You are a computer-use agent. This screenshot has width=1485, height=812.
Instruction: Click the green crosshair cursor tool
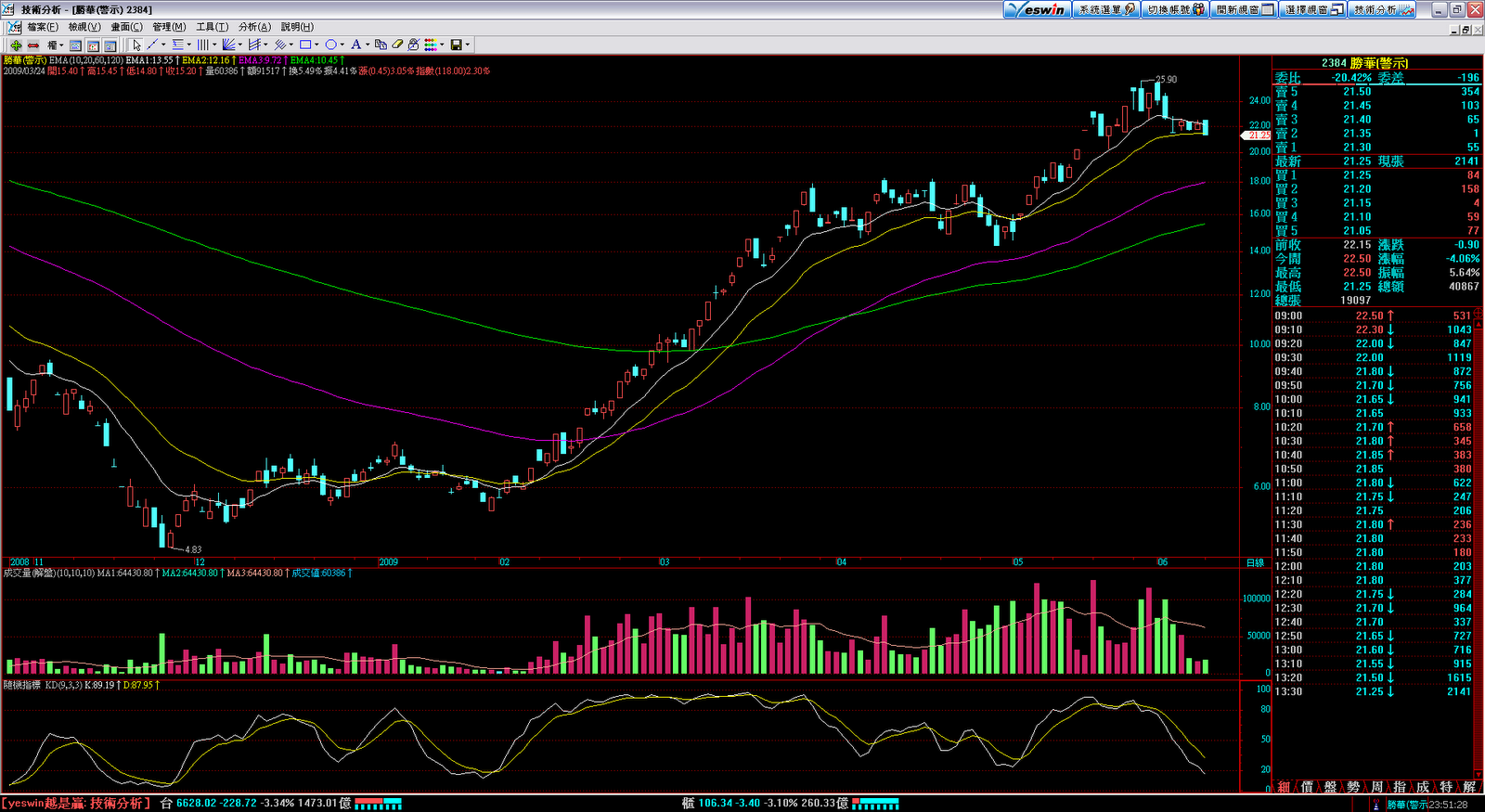(x=16, y=45)
